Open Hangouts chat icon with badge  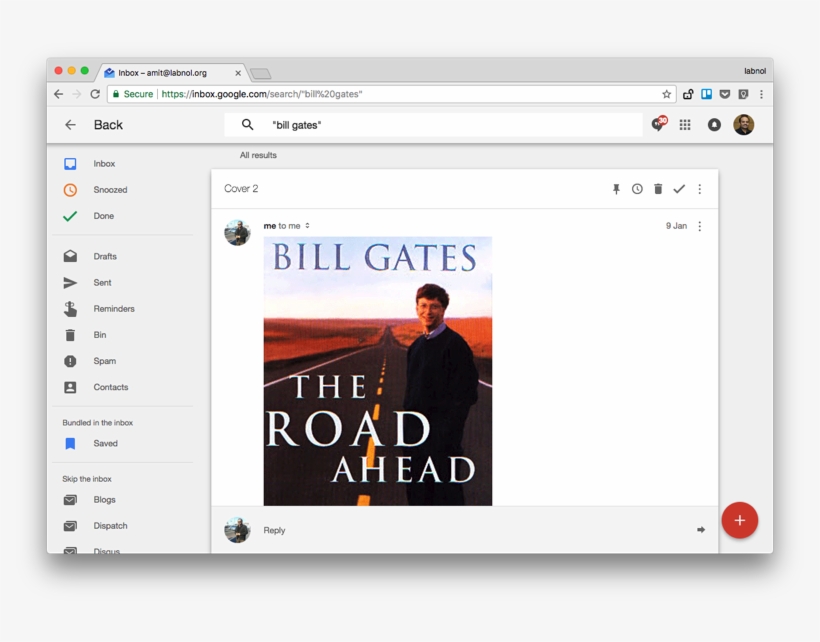(659, 124)
